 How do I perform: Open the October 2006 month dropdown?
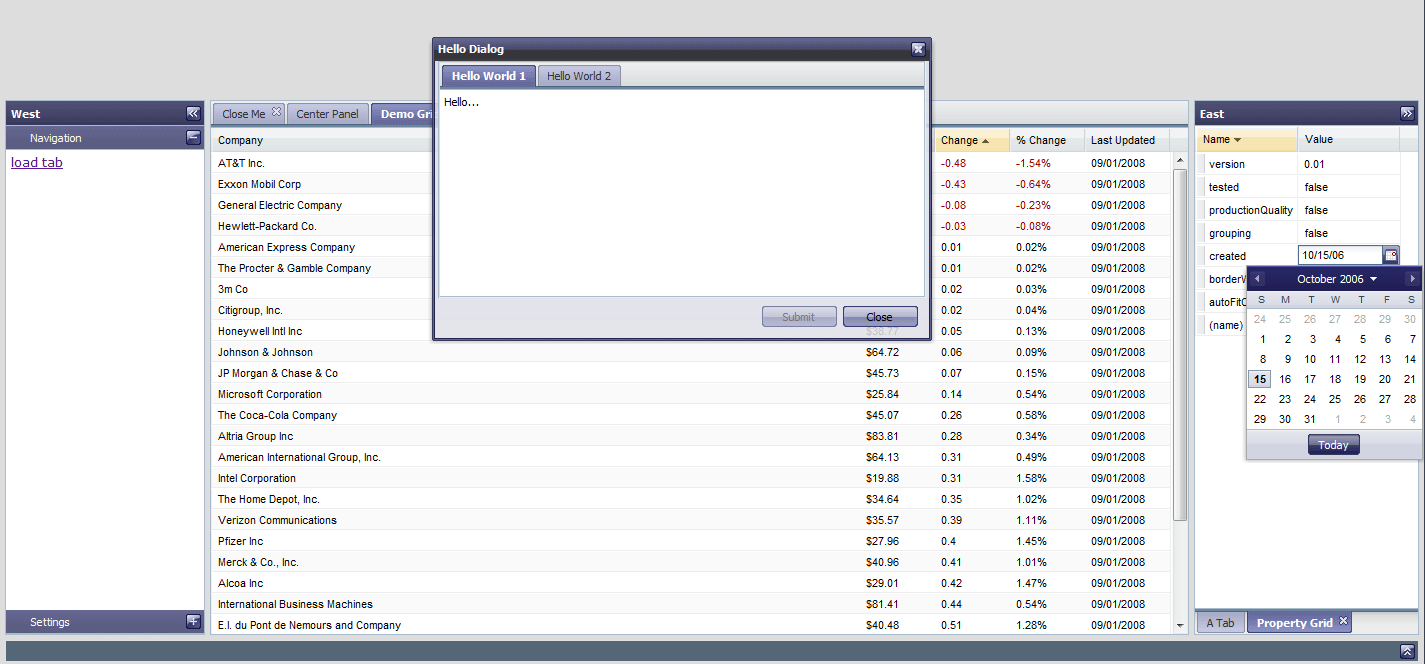[1336, 279]
